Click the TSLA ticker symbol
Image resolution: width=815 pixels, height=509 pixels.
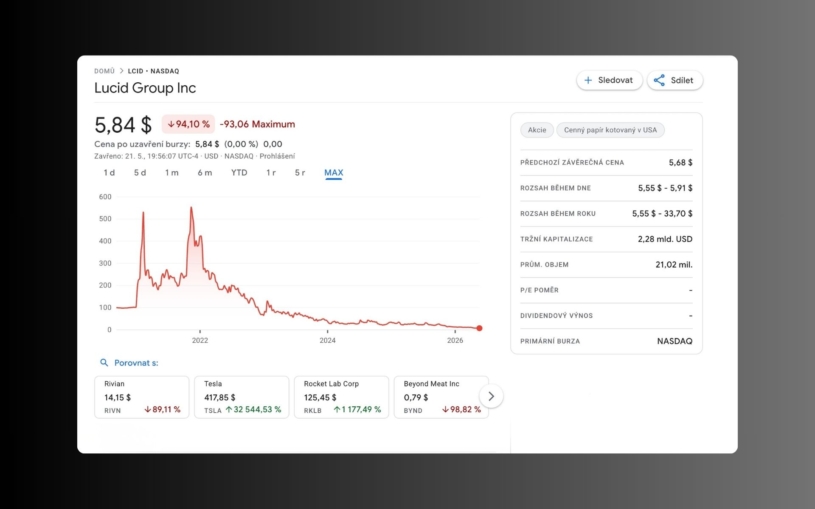[213, 410]
